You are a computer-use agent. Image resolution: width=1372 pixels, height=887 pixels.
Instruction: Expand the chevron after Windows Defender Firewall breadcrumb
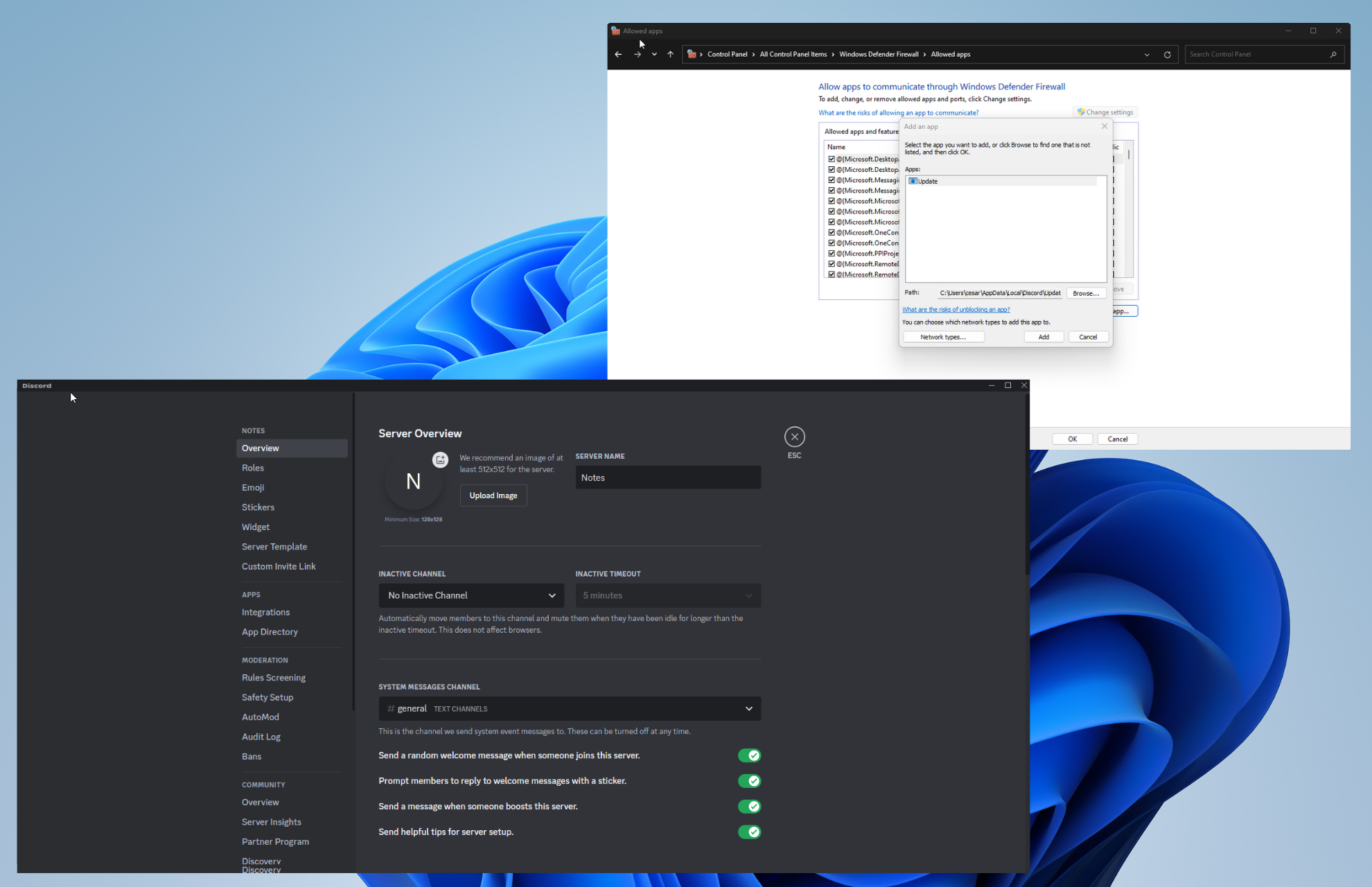pos(924,54)
